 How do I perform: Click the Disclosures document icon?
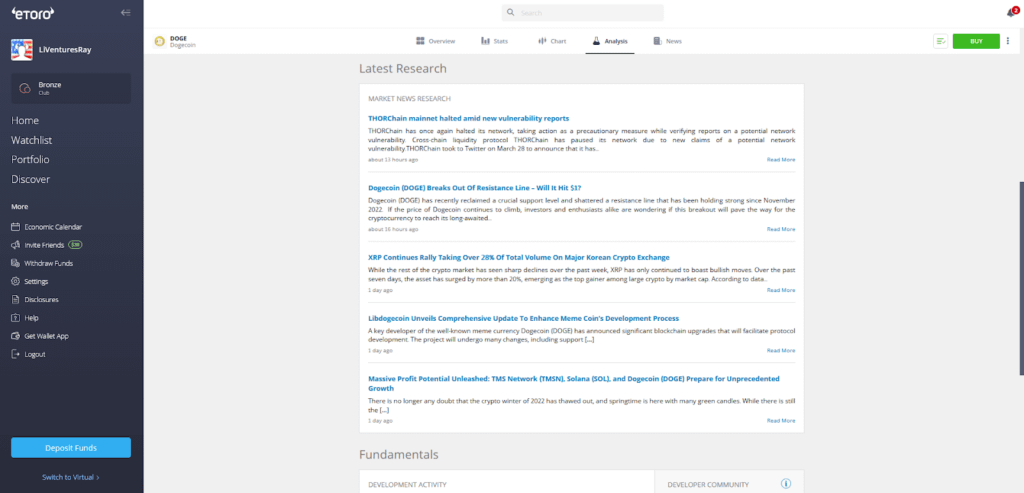tap(16, 300)
